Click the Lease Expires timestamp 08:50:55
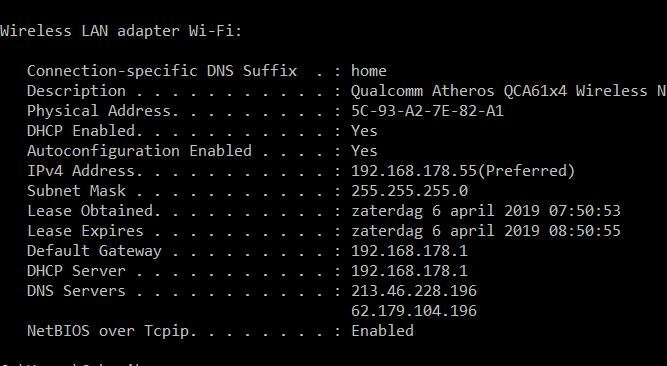This screenshot has height=366, width=667. coord(584,231)
